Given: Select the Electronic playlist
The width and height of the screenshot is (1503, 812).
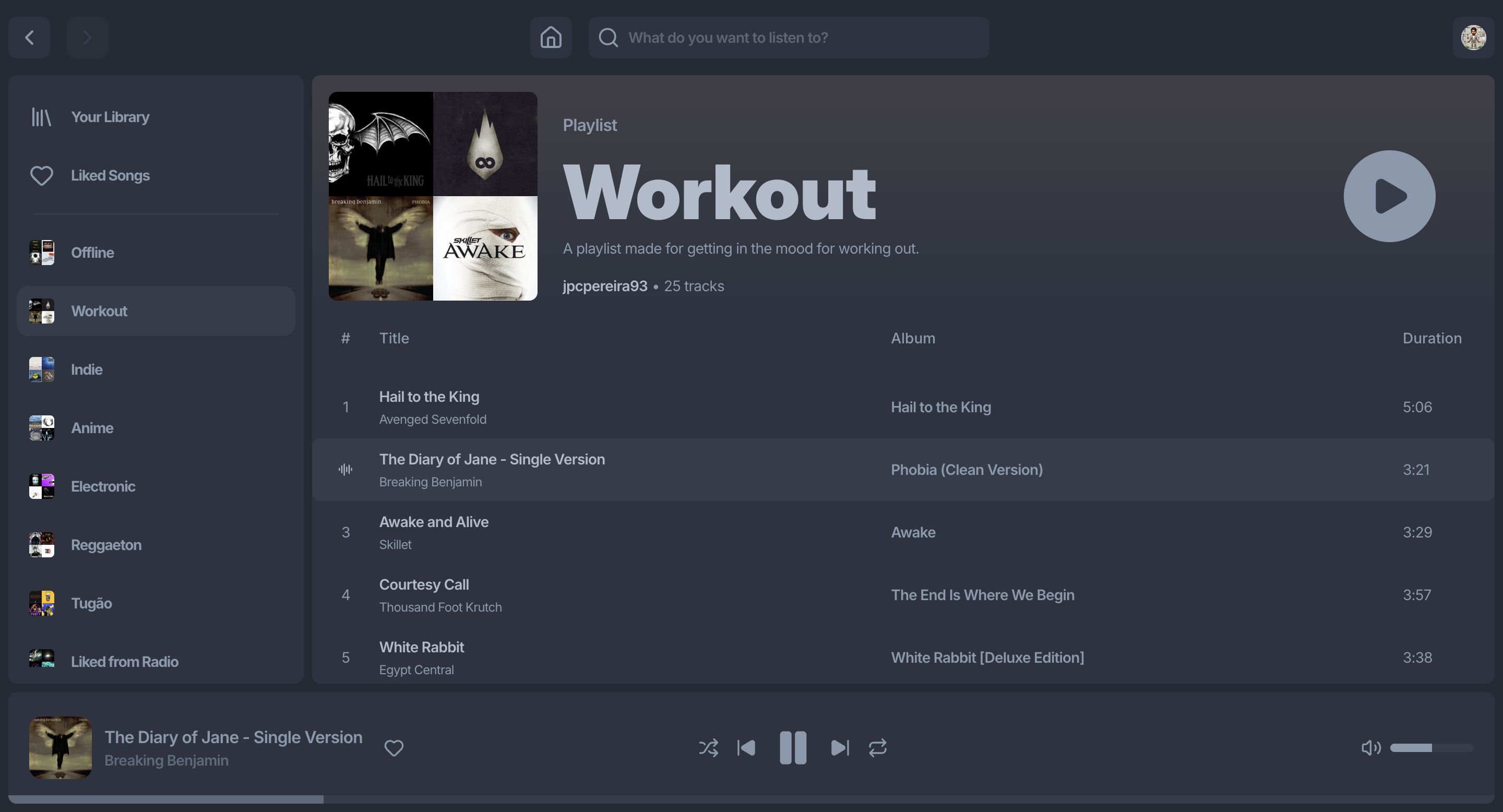Looking at the screenshot, I should tap(103, 486).
